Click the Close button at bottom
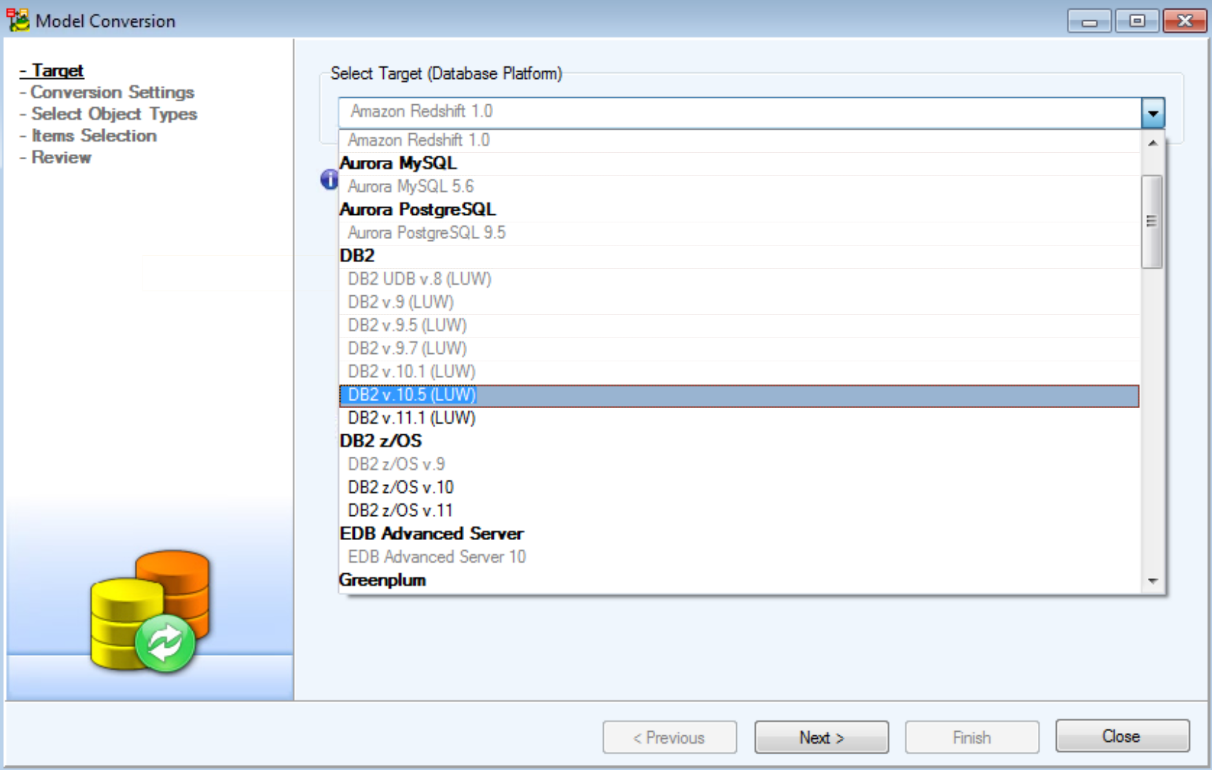 click(x=1122, y=736)
